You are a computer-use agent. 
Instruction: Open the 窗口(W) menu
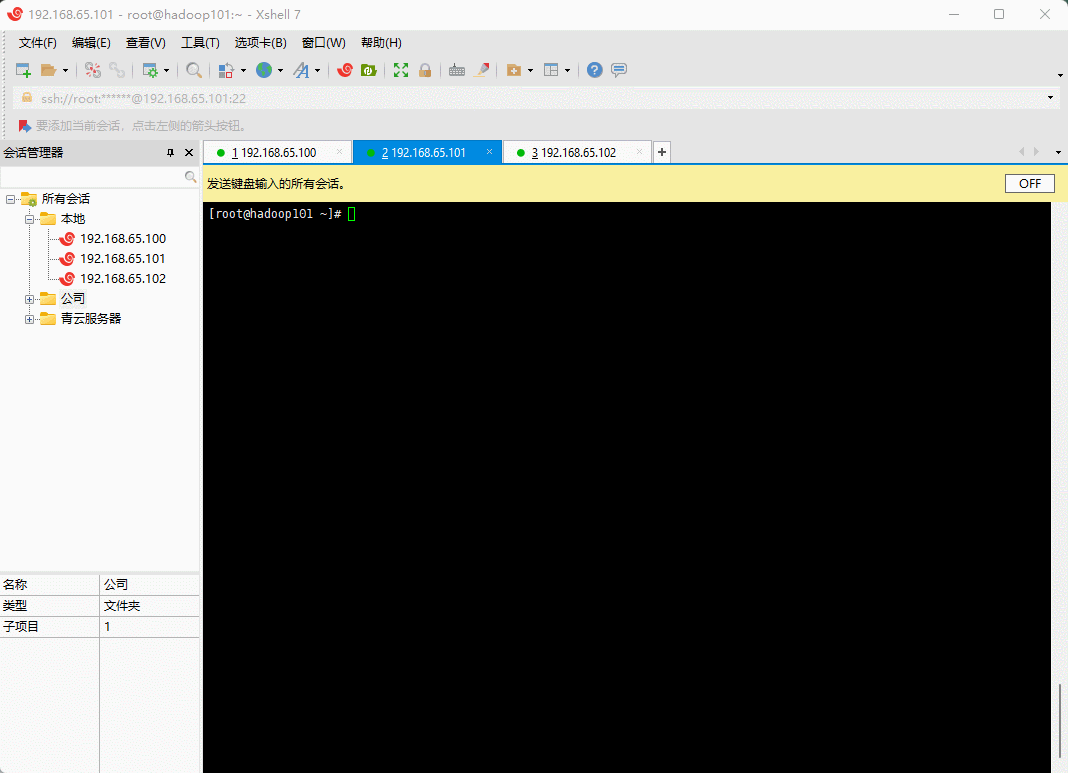(x=324, y=43)
